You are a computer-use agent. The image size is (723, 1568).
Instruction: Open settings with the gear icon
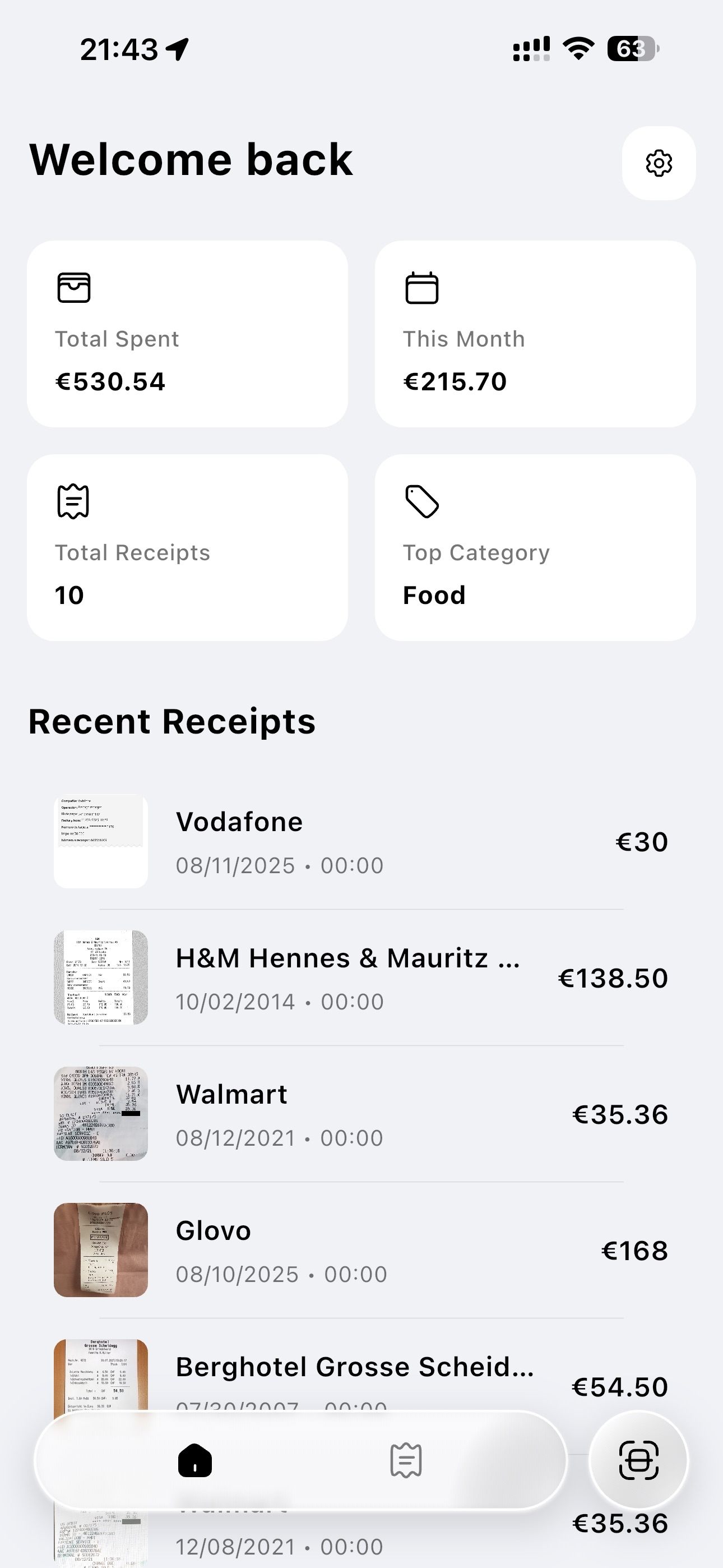coord(659,163)
